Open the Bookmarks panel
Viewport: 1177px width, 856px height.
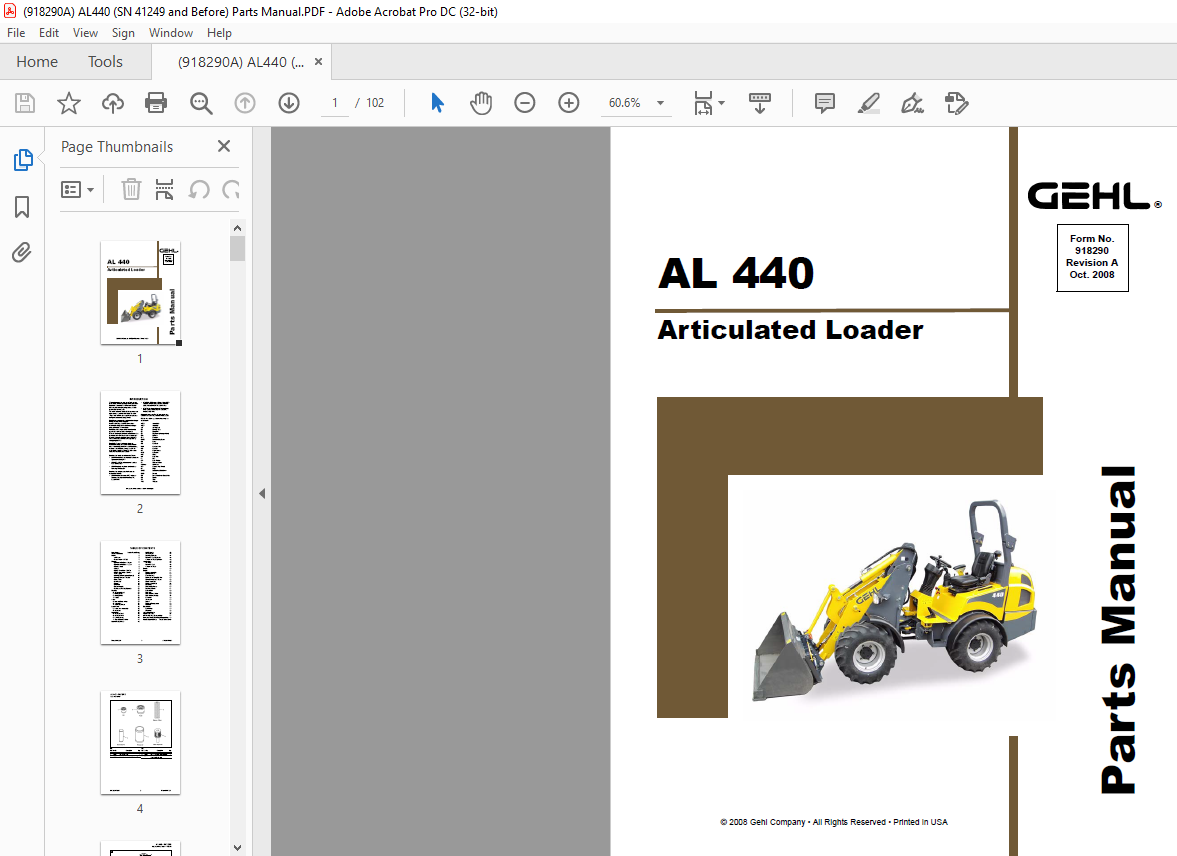tap(22, 206)
